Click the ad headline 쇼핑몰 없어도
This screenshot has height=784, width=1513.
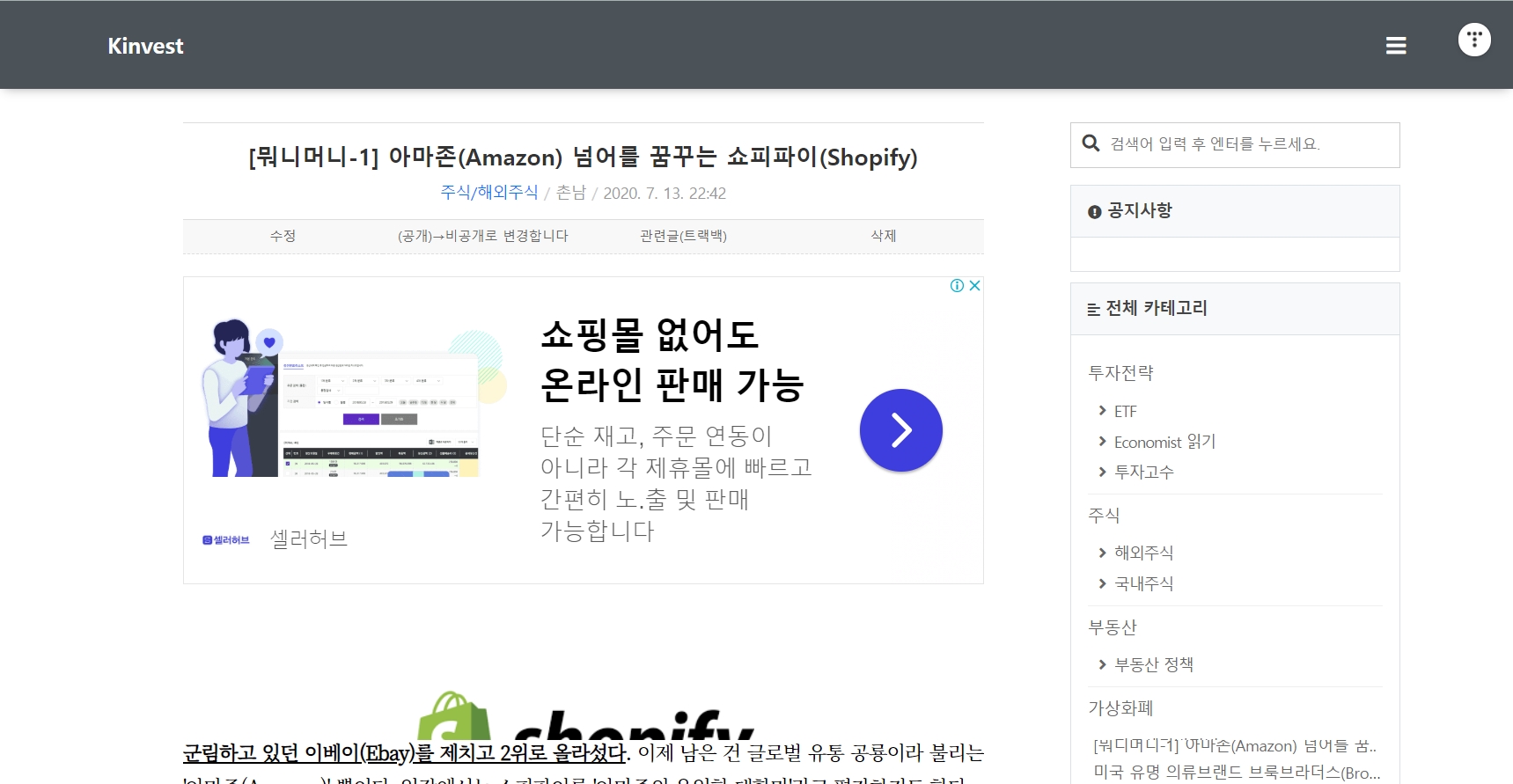pyautogui.click(x=650, y=335)
